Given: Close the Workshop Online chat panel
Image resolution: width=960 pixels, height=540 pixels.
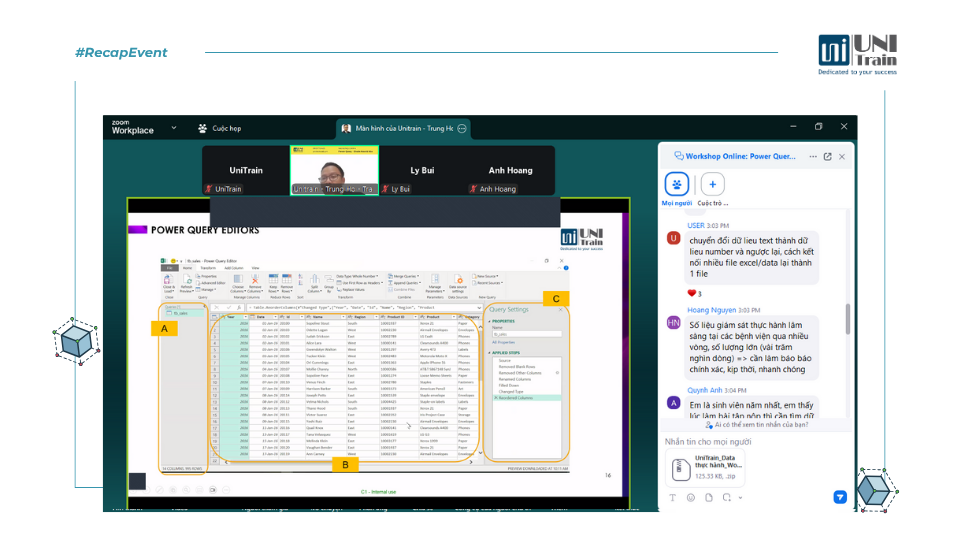Looking at the screenshot, I should [x=842, y=157].
